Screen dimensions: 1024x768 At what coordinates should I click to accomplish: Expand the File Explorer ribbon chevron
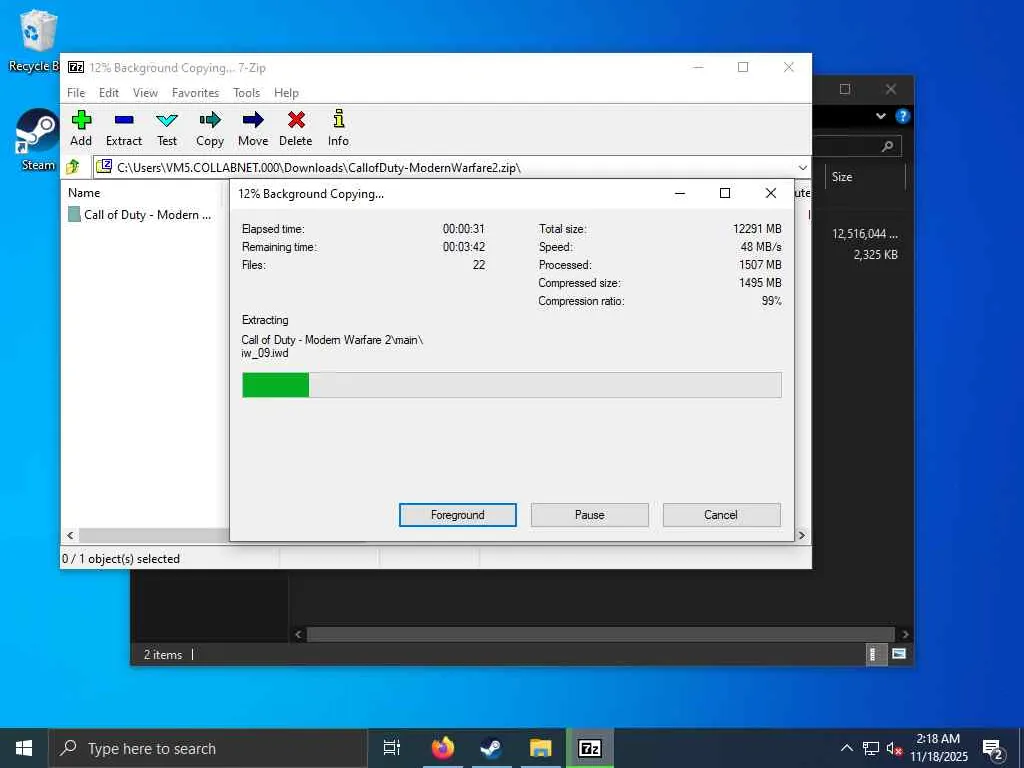pyautogui.click(x=880, y=116)
